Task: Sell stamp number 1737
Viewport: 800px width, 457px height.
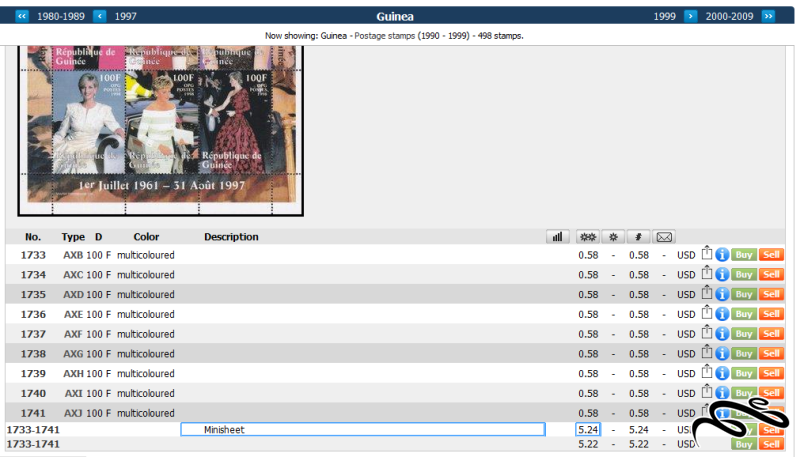Action: (x=771, y=334)
